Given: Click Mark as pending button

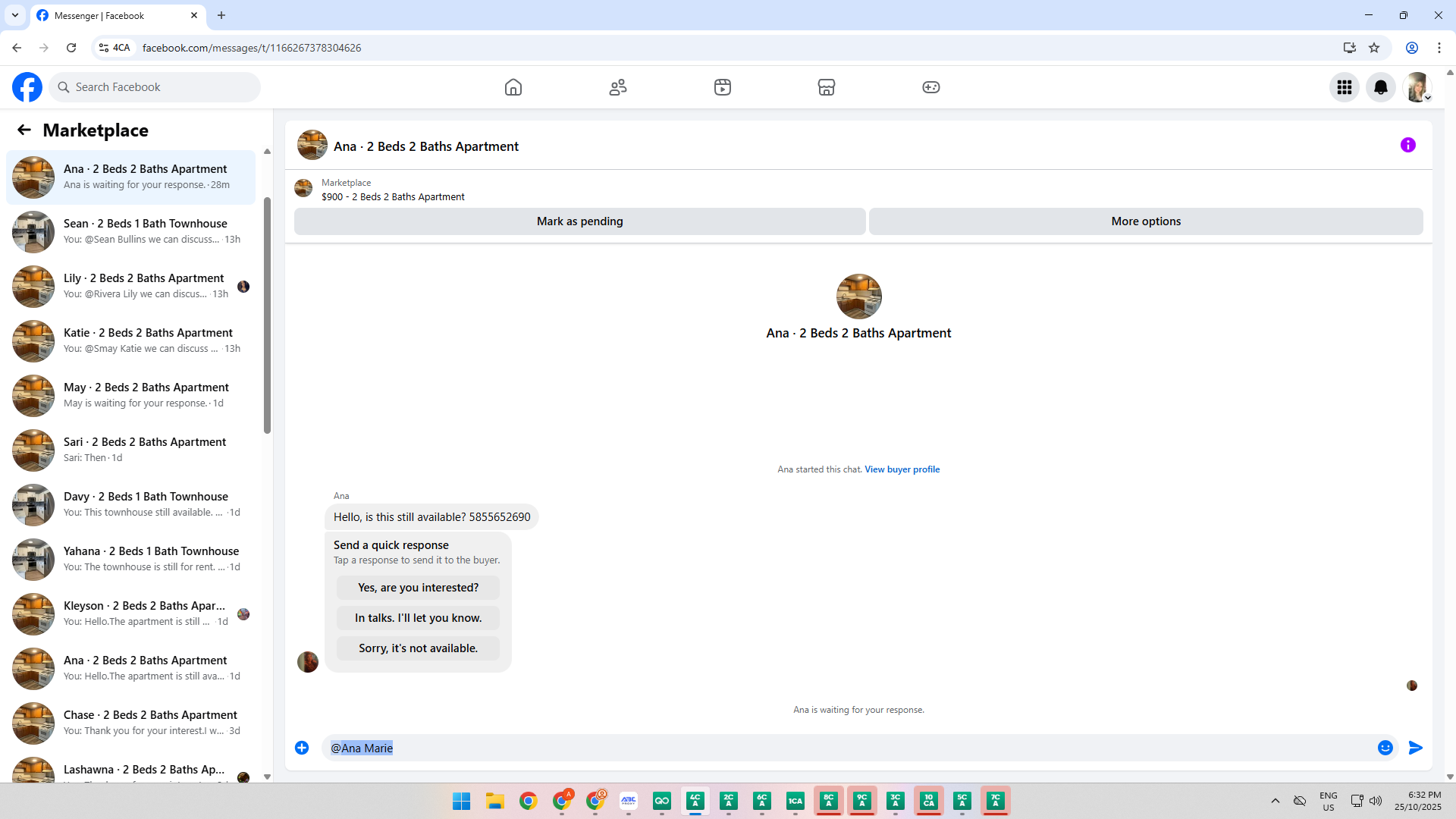Looking at the screenshot, I should tap(579, 221).
